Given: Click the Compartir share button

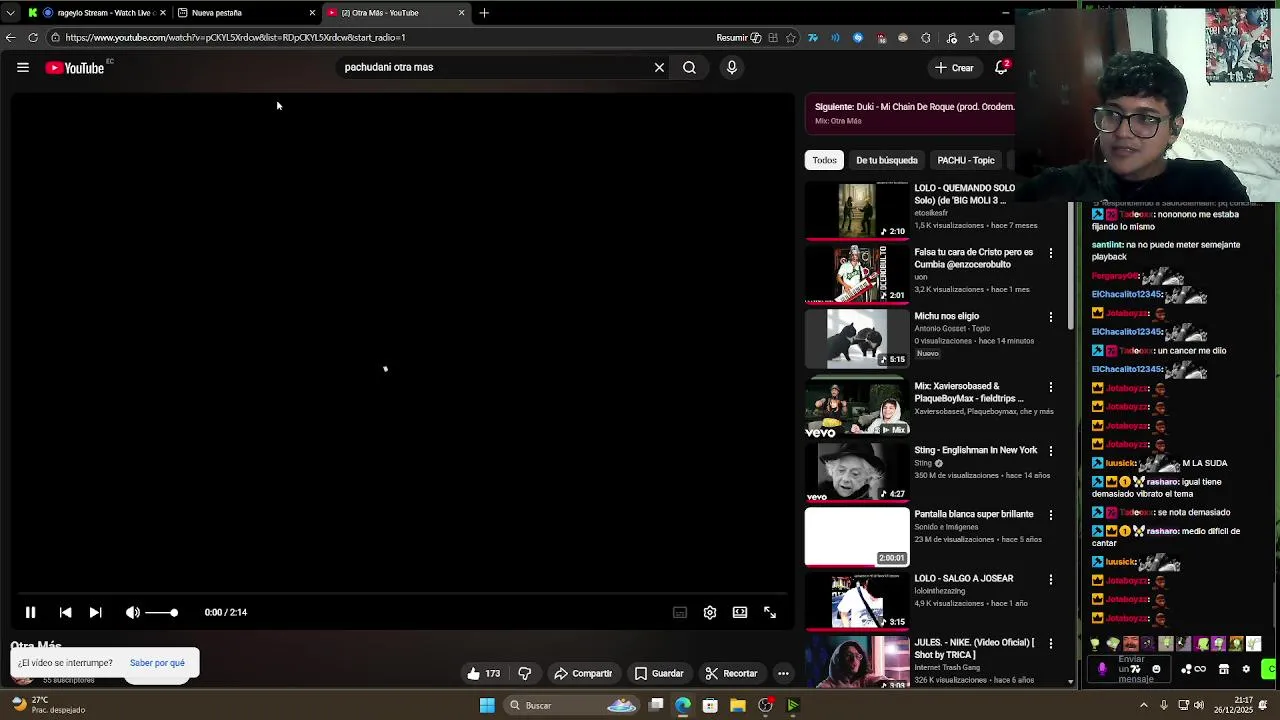Looking at the screenshot, I should click(x=583, y=673).
